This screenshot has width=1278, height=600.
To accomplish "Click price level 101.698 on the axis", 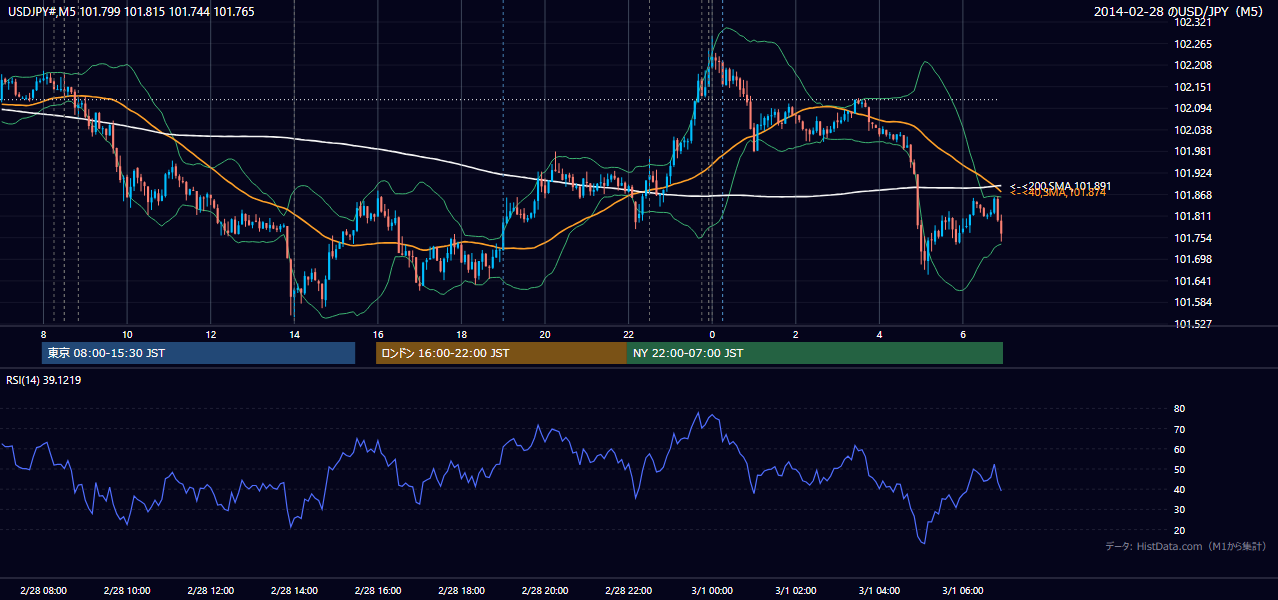I will point(1193,259).
